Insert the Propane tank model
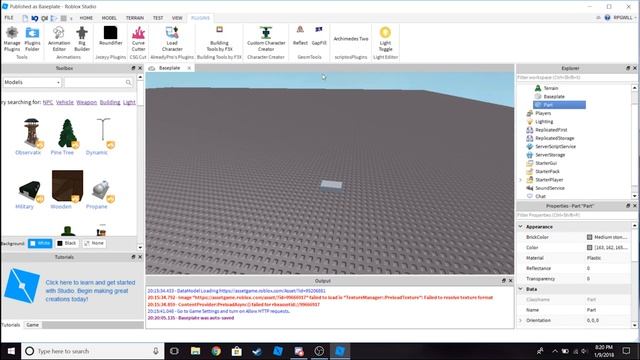640x360 pixels. [101, 190]
